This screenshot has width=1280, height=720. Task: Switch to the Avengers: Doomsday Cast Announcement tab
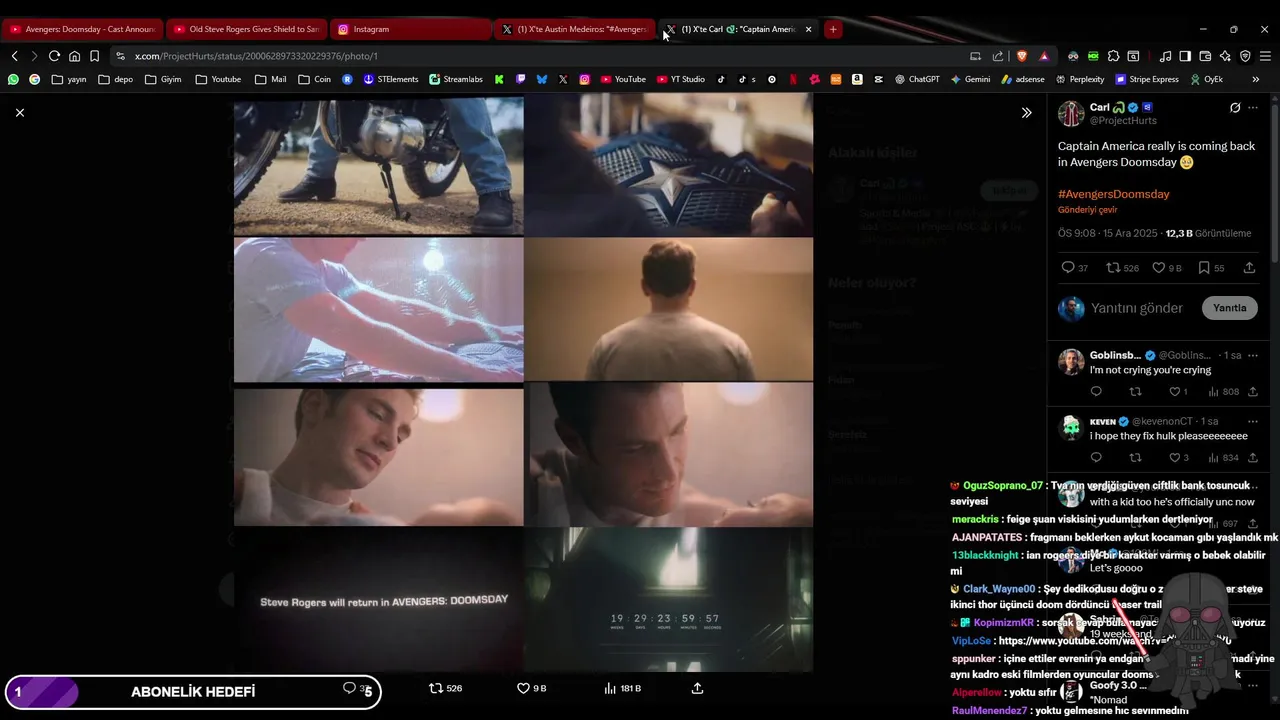[83, 29]
